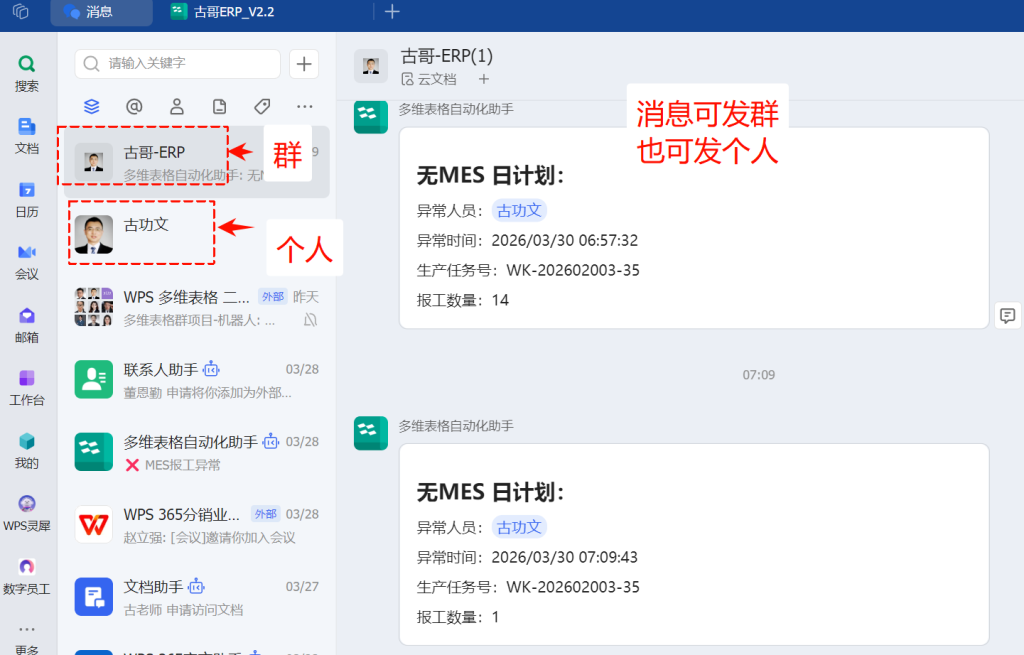Open Mailbox (邮箱) in sidebar
This screenshot has height=655, width=1024.
pos(27,325)
